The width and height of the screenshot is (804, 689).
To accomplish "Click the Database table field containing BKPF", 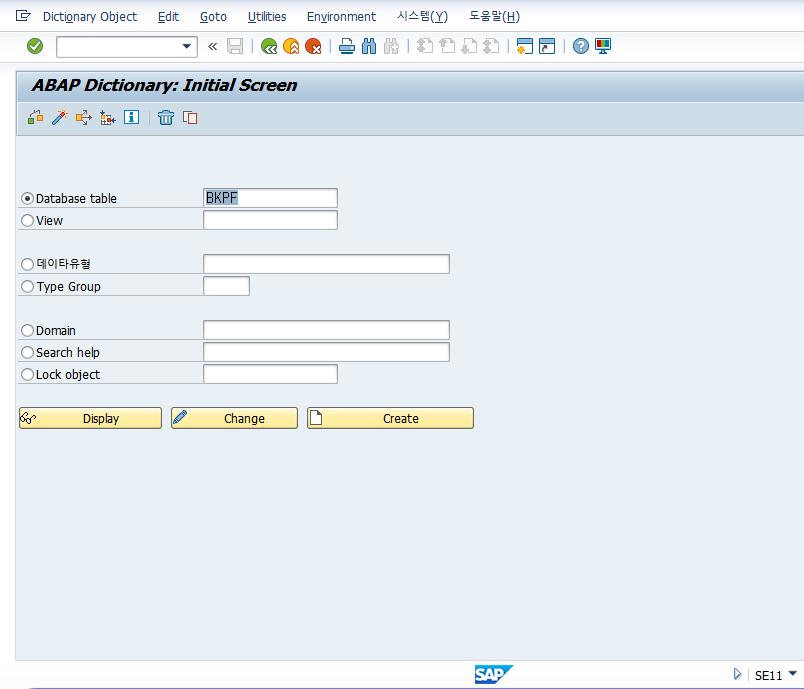I will click(270, 198).
